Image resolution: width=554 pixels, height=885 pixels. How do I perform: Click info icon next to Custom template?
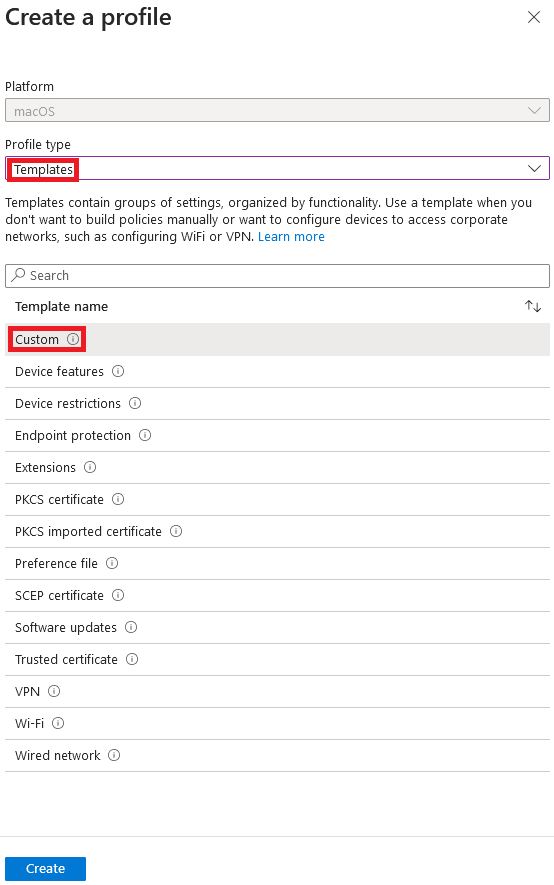(x=73, y=339)
